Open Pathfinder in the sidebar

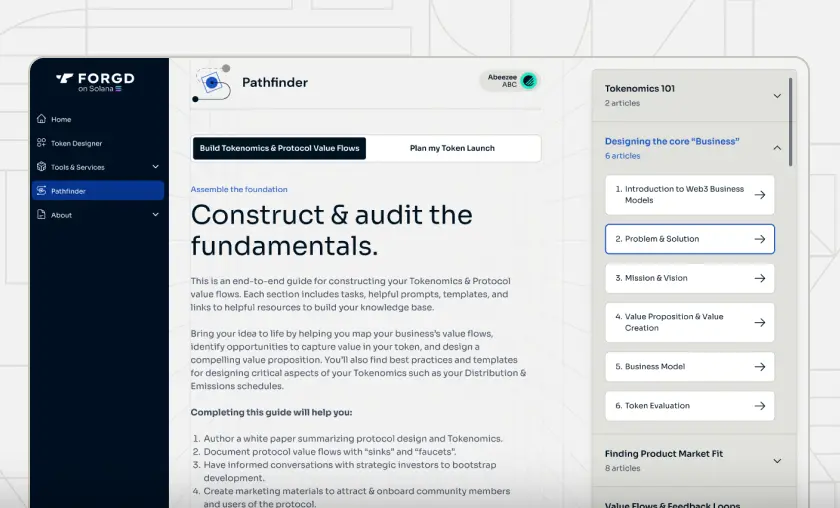(x=97, y=191)
